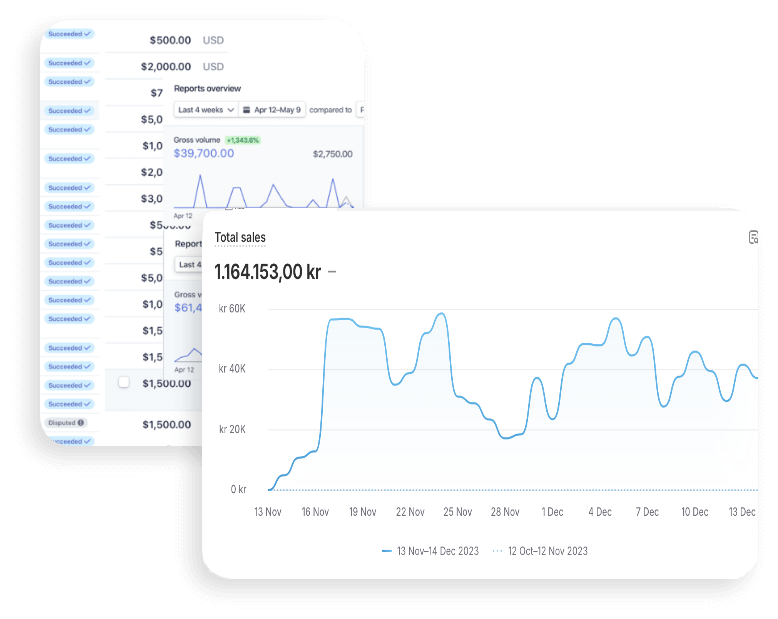Click the calendar icon next to Apr 12–May 9
This screenshot has height=619, width=778.
pyautogui.click(x=246, y=110)
